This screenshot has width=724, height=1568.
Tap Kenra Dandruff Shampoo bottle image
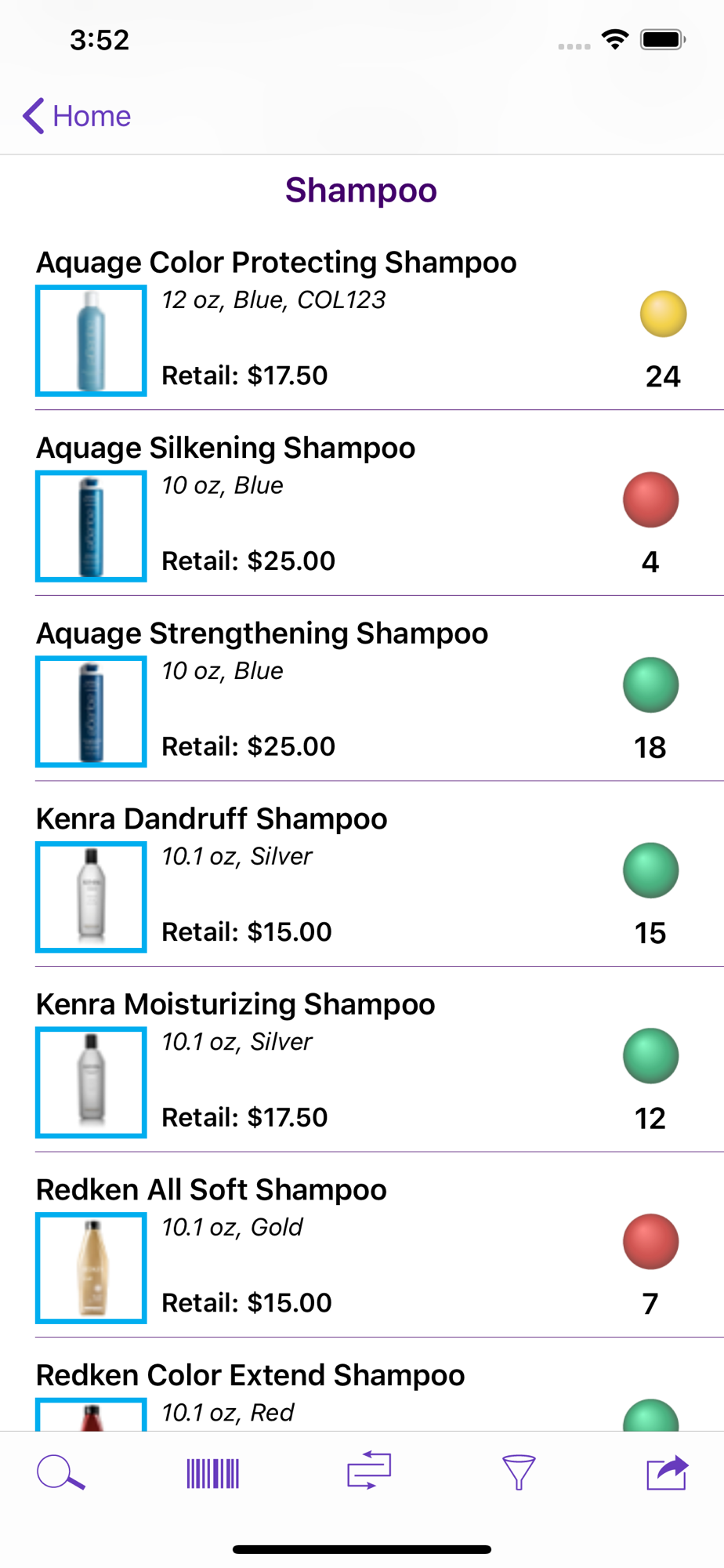click(x=91, y=897)
